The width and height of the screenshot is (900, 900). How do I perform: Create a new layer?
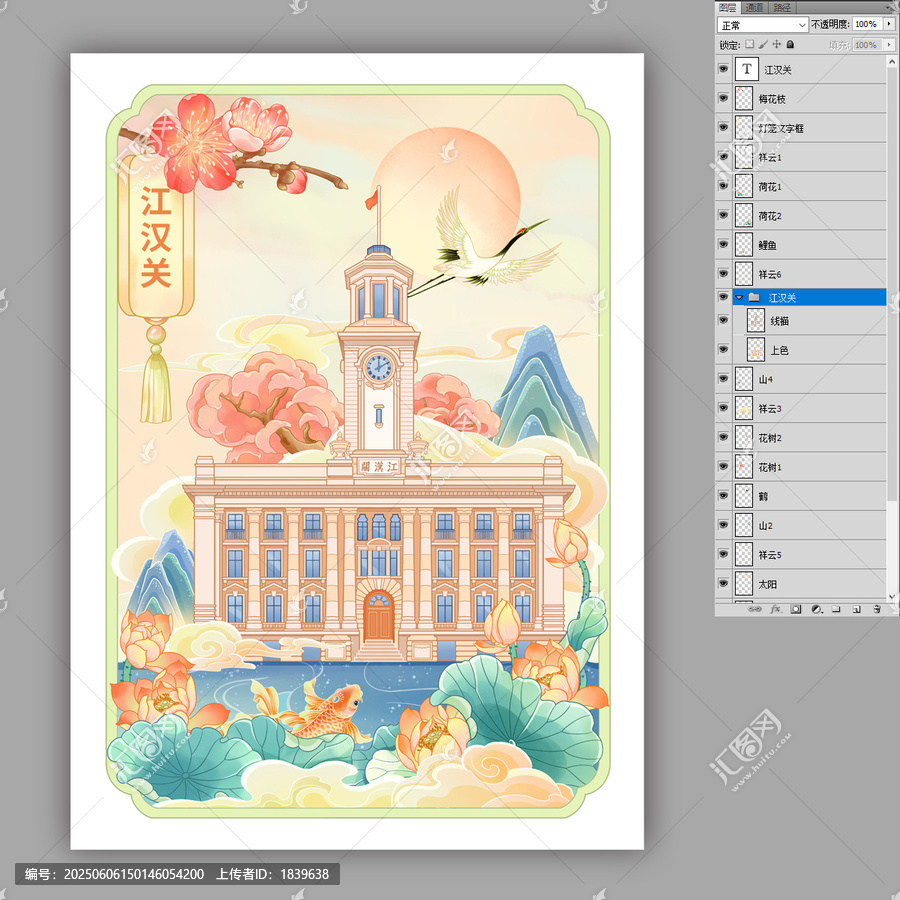coord(856,609)
